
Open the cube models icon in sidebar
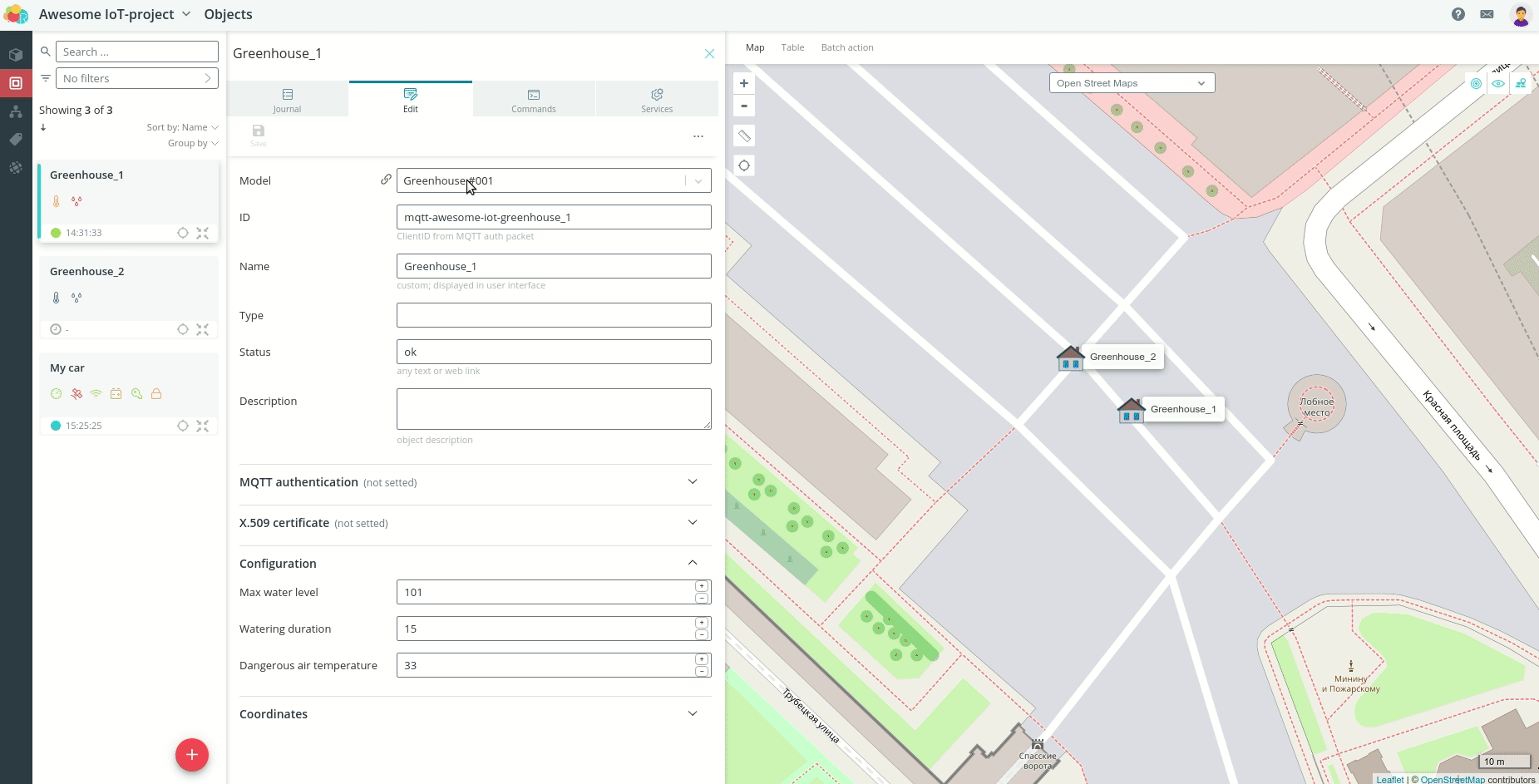(x=16, y=55)
